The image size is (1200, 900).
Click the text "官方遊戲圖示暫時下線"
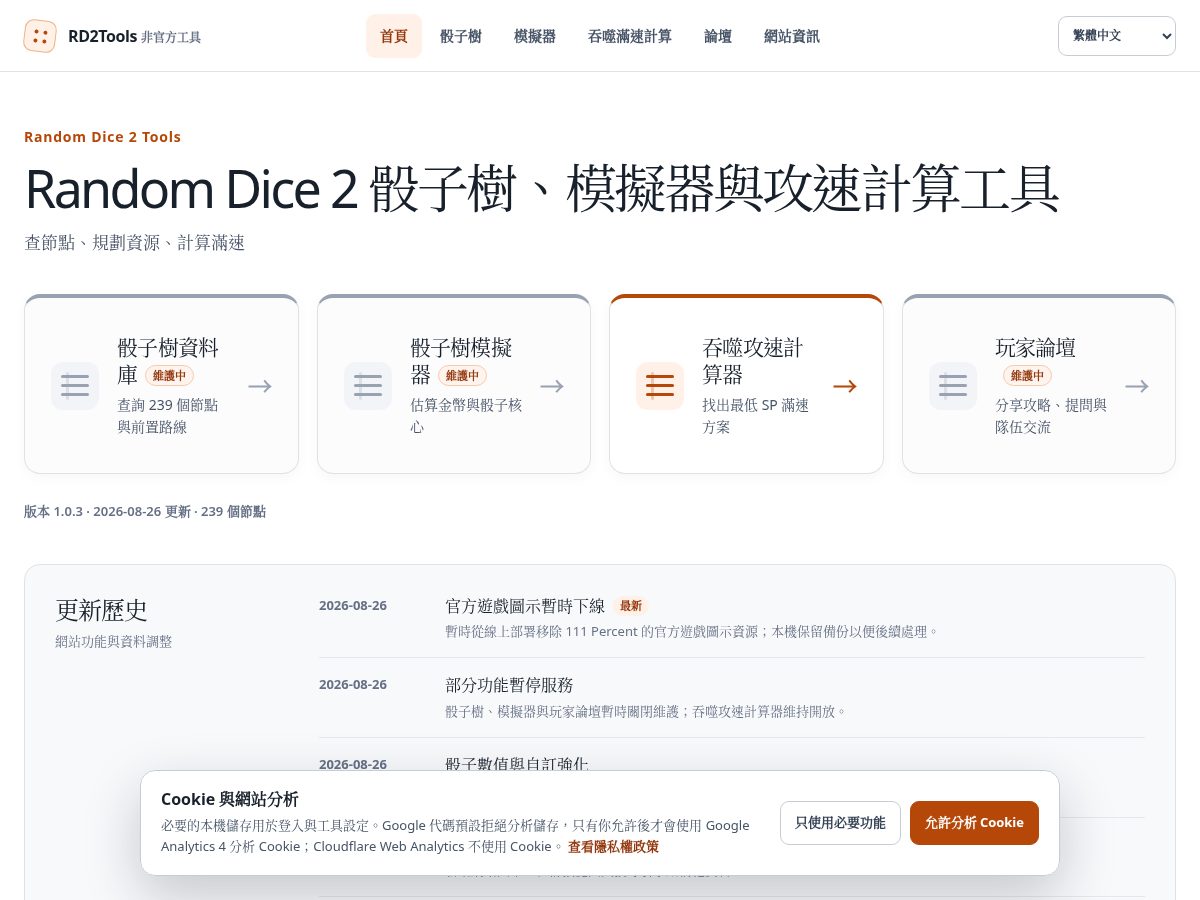coord(525,606)
